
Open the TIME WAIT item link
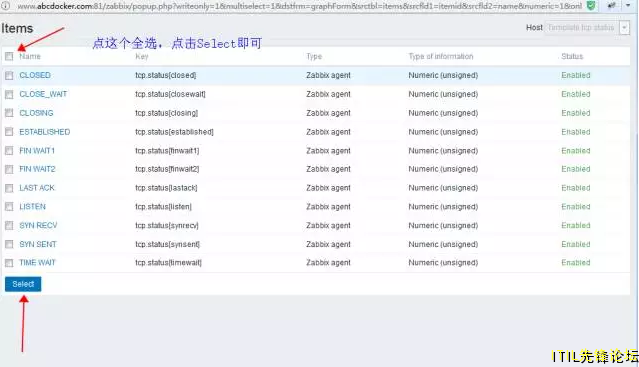[x=37, y=263]
